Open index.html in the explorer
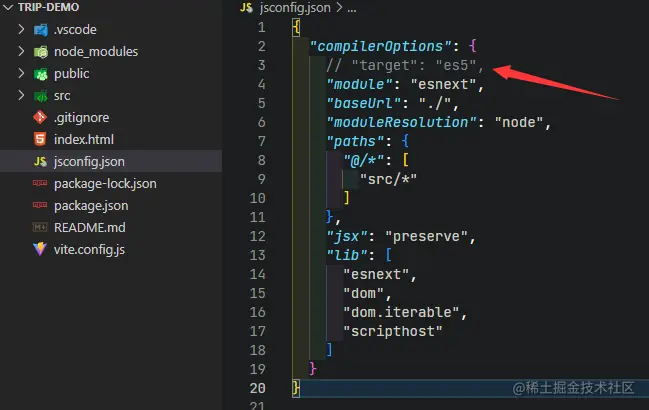649x410 pixels. click(x=84, y=140)
